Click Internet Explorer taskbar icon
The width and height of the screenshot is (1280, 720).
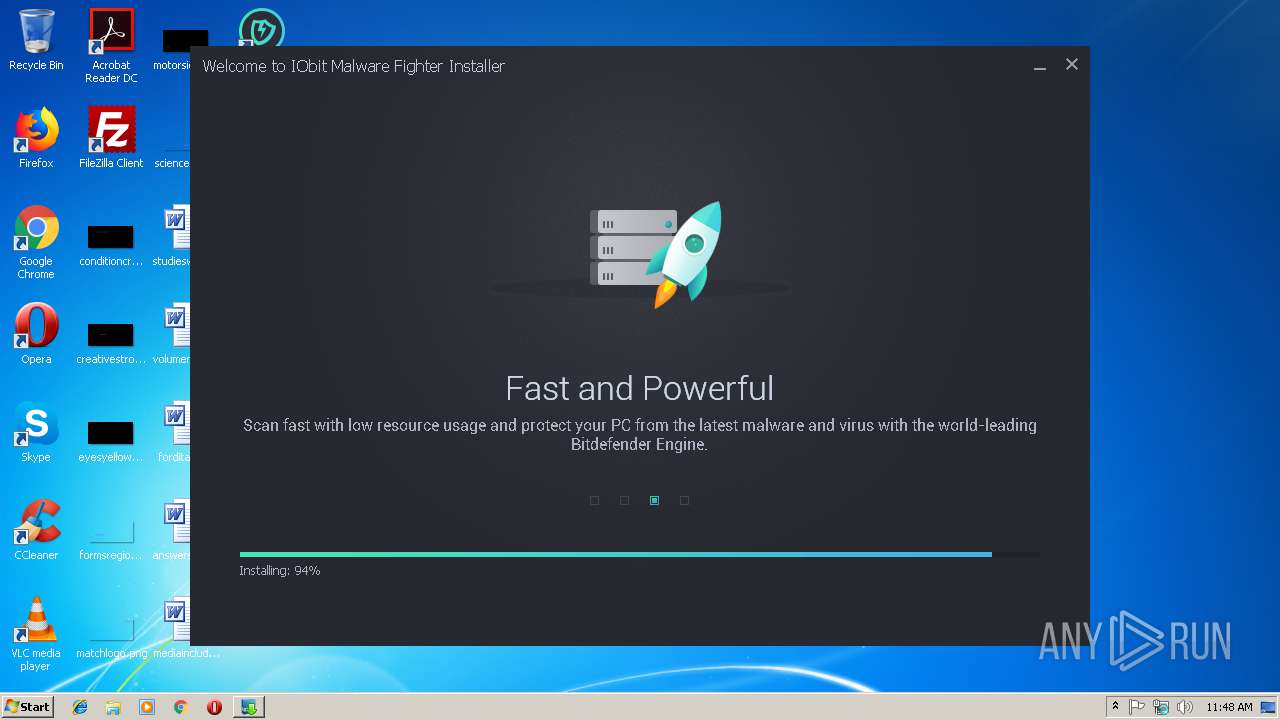pos(80,707)
